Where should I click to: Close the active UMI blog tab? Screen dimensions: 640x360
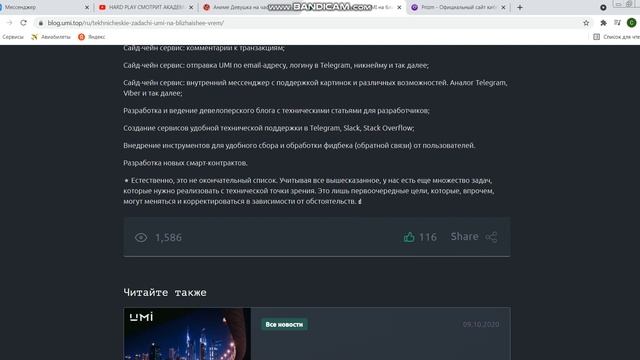pyautogui.click(x=399, y=7)
